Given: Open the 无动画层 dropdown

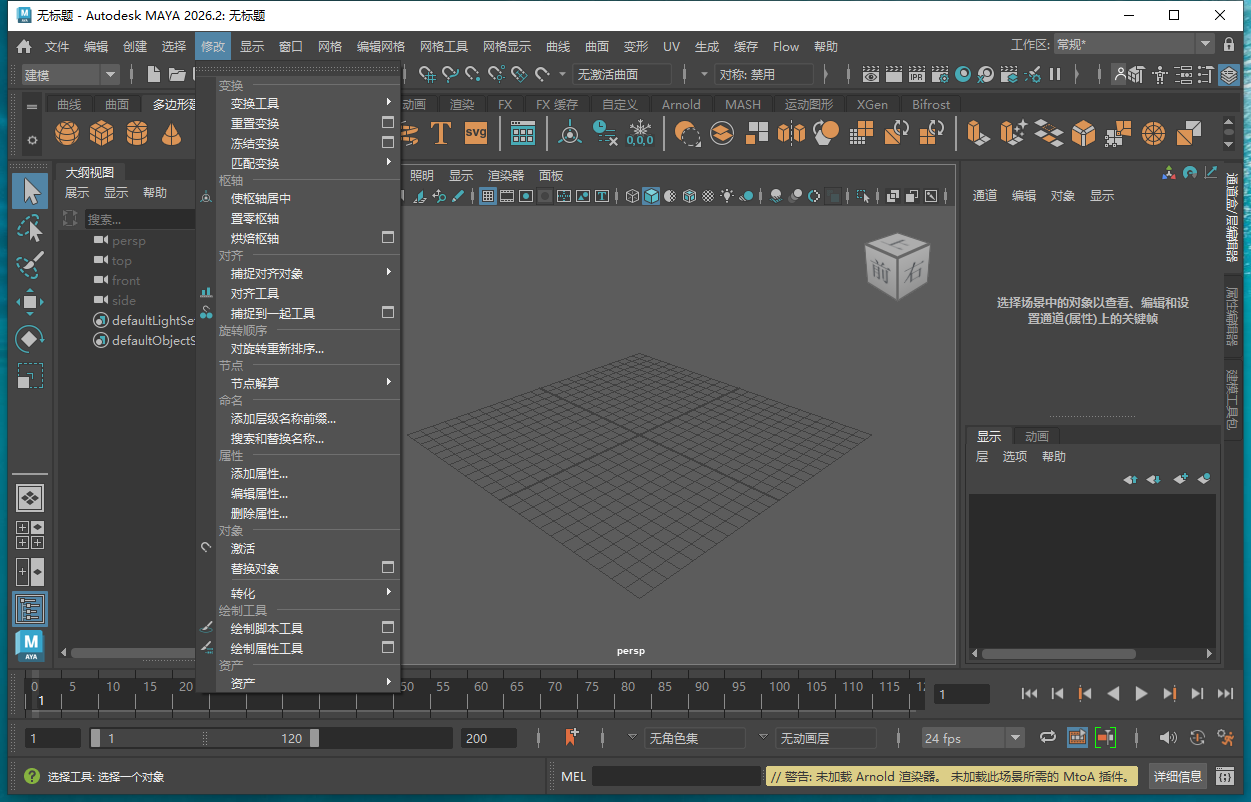Looking at the screenshot, I should pyautogui.click(x=827, y=738).
